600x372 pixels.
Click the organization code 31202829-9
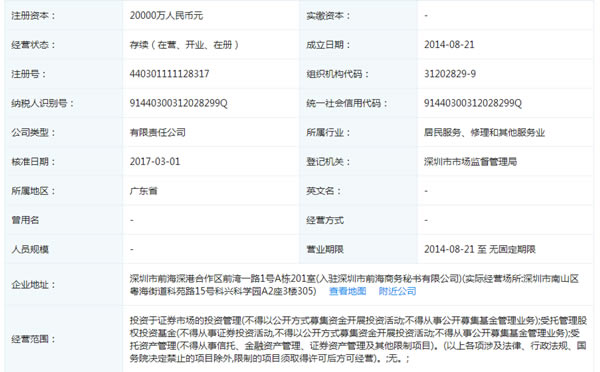tap(450, 74)
